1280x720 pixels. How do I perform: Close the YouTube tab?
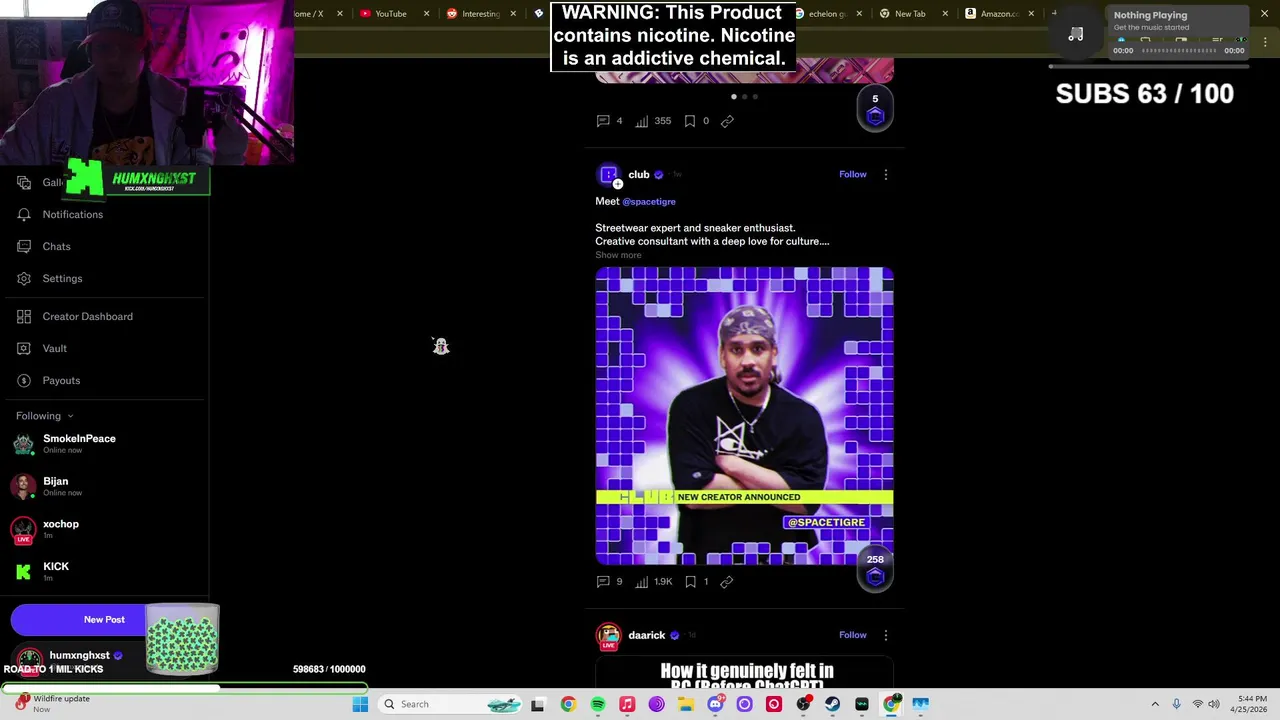(427, 14)
